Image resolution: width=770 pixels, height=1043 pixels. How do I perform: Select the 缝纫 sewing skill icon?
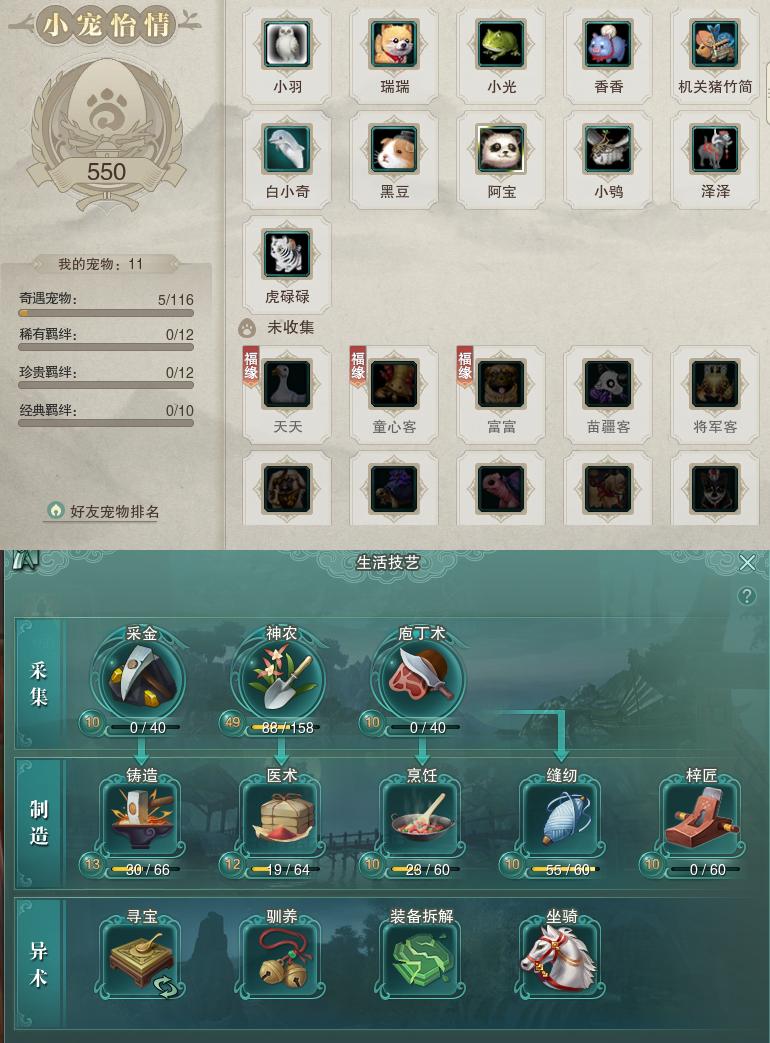point(562,820)
